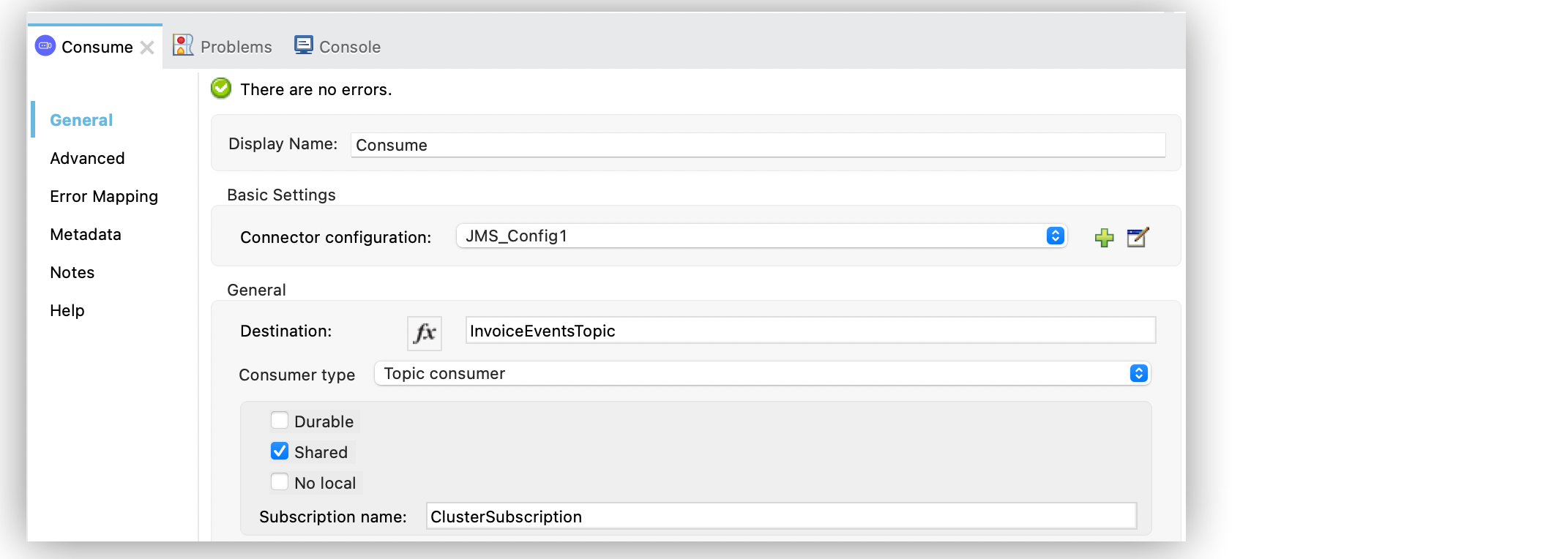The height and width of the screenshot is (559, 1568).
Task: Add a new connector configuration with the plus icon
Action: click(1104, 236)
